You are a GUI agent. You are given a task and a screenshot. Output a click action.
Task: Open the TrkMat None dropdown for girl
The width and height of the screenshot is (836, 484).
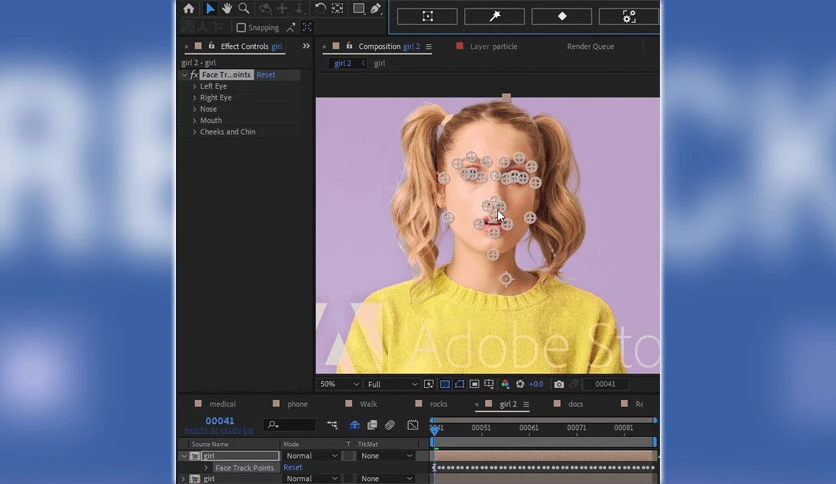[x=386, y=456]
